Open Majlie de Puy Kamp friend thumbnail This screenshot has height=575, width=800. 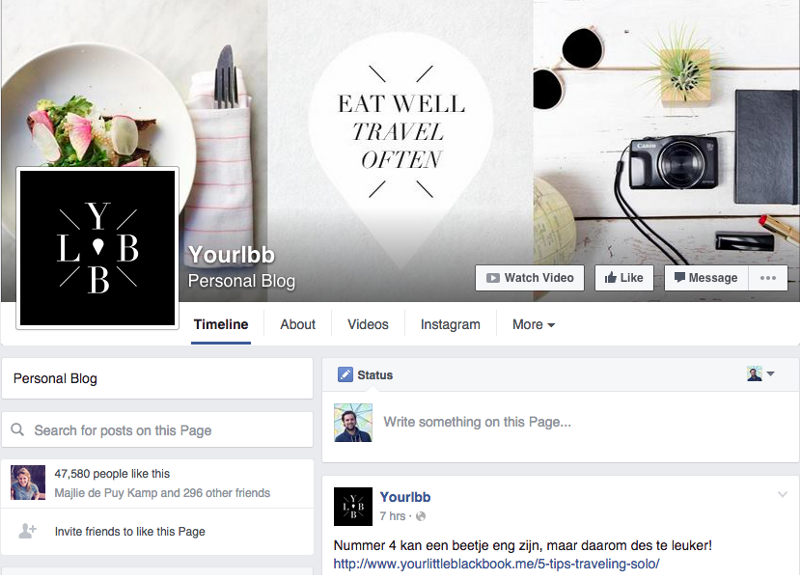click(28, 483)
